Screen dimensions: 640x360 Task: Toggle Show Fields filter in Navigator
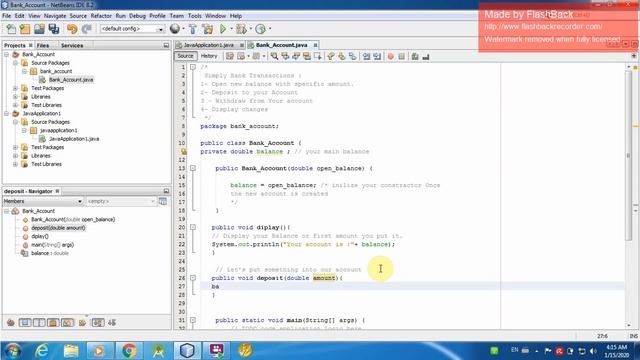25,323
